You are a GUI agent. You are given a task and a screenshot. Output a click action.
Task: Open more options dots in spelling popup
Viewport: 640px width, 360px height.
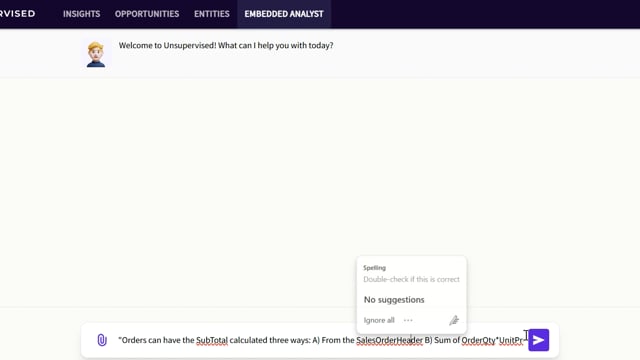[408, 320]
